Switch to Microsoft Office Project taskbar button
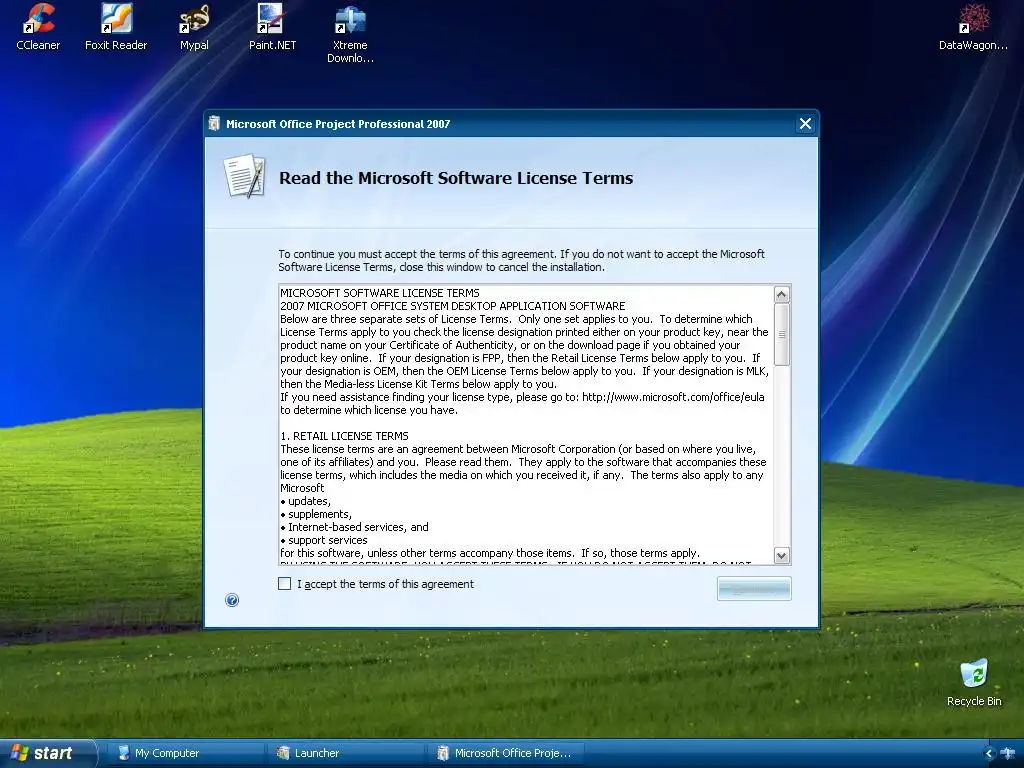This screenshot has width=1024, height=768. coord(504,753)
